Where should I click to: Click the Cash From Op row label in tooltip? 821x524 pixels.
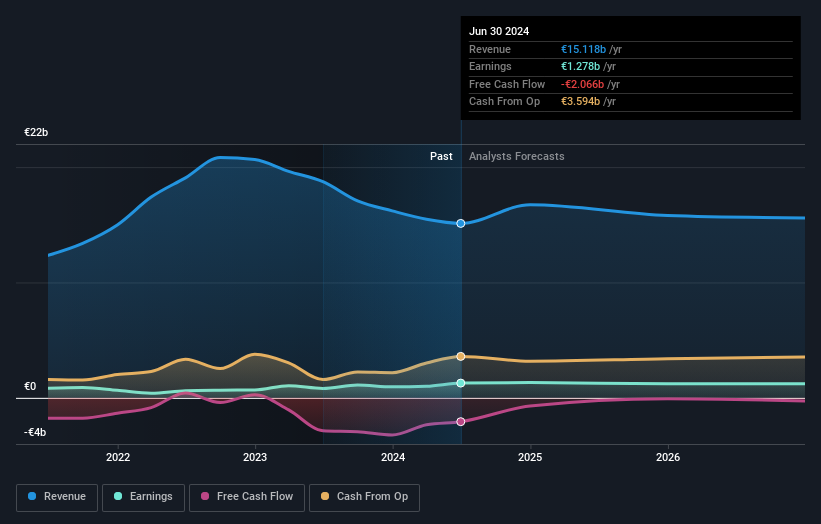click(504, 102)
